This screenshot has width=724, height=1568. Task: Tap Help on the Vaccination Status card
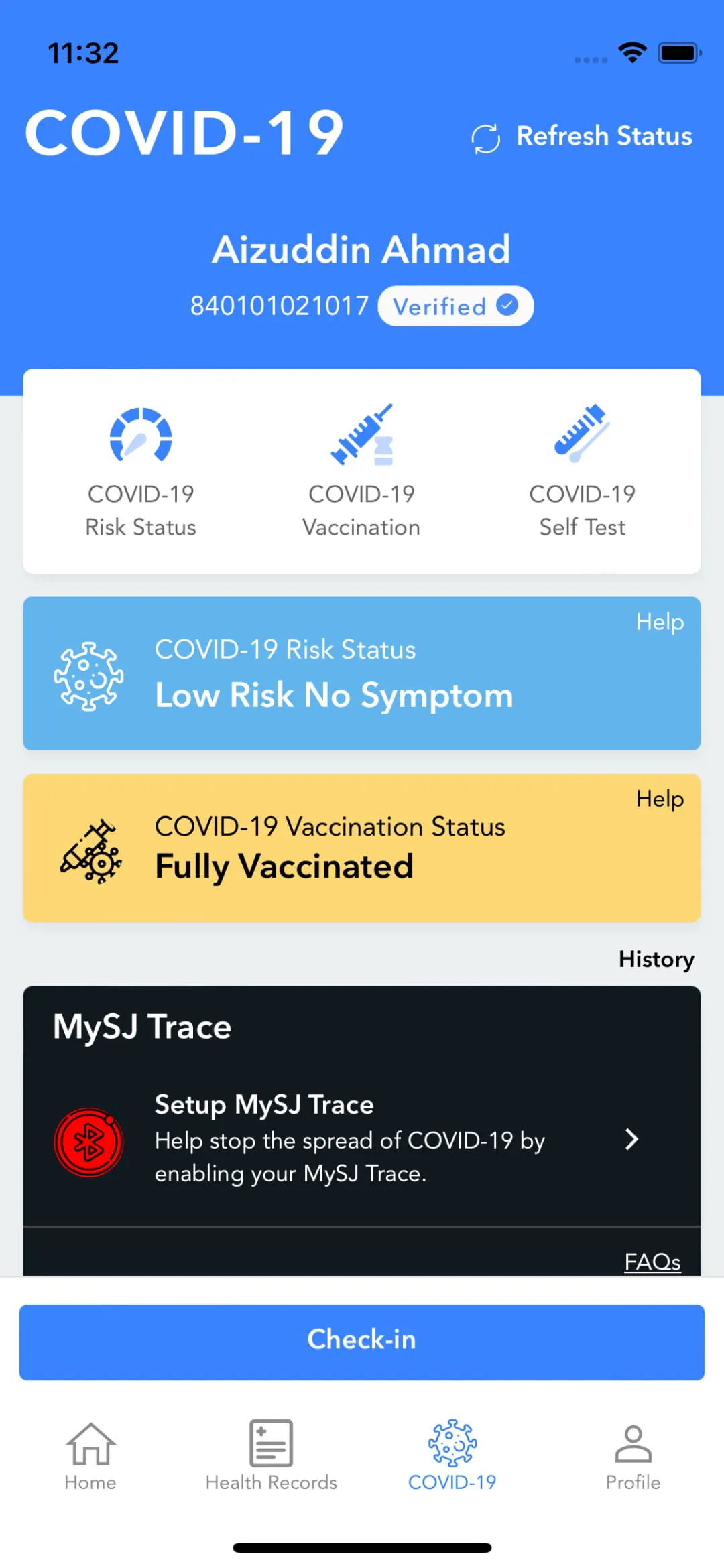click(660, 799)
